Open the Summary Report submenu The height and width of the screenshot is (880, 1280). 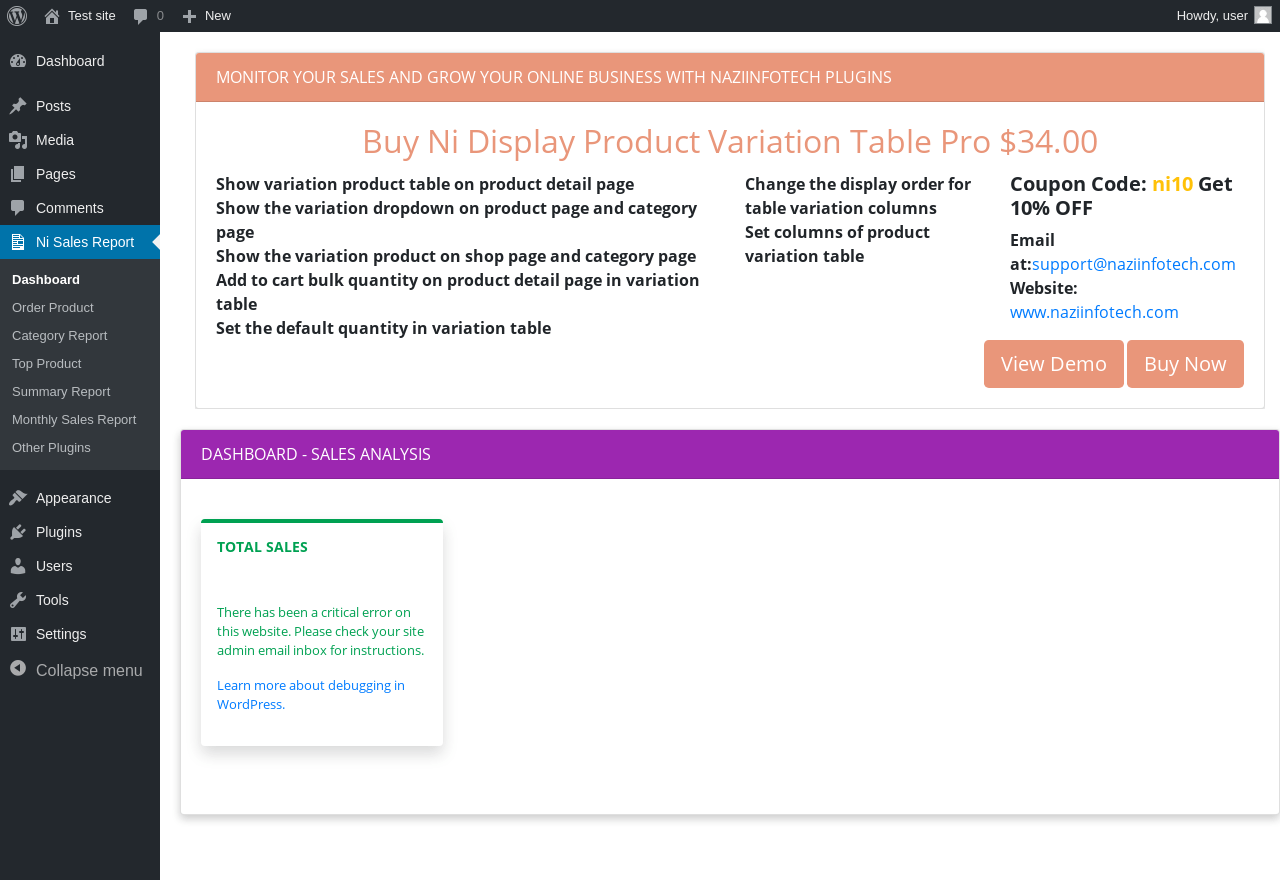(80, 391)
